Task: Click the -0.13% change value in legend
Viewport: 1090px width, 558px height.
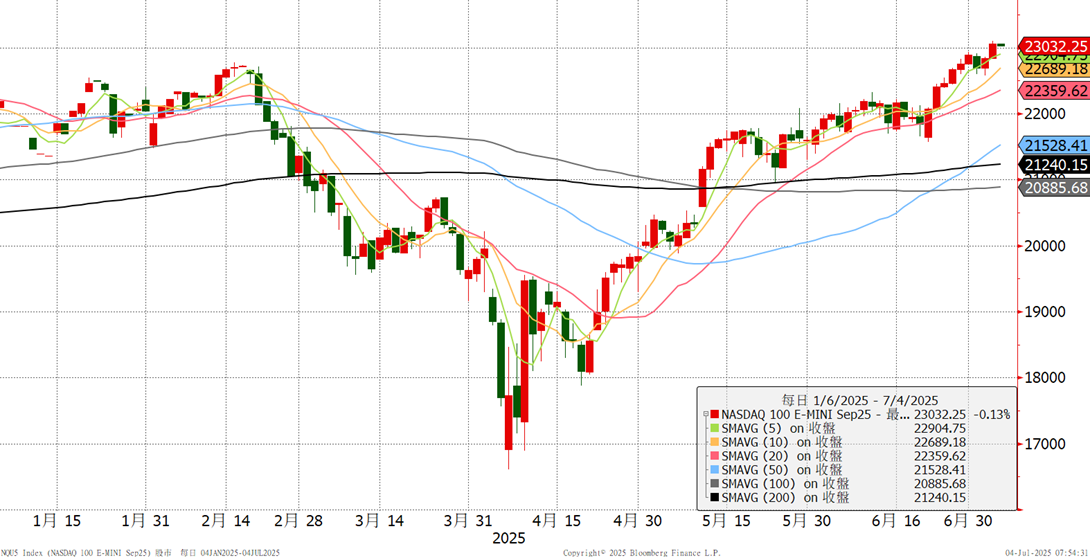Action: coord(991,415)
